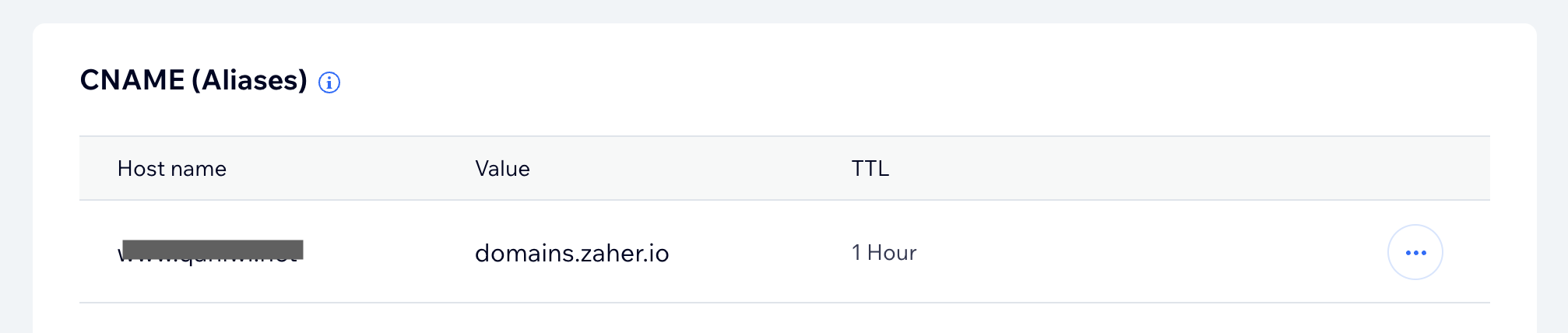Click the CNAME (Aliases) section heading

coord(194,80)
